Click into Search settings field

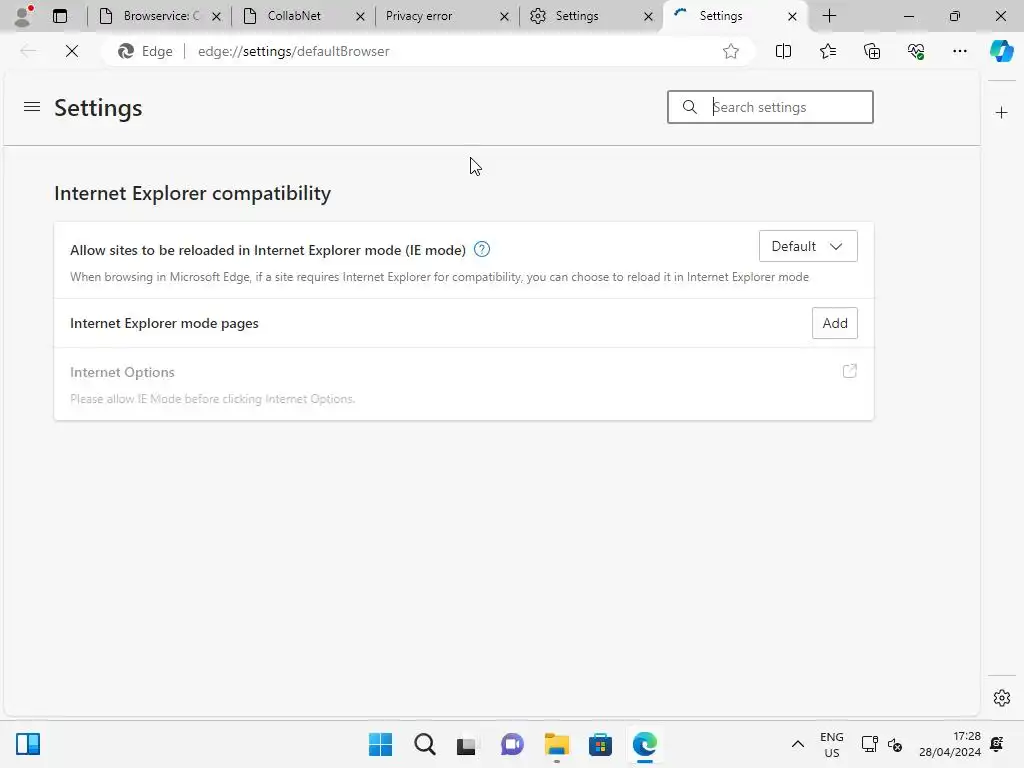770,107
